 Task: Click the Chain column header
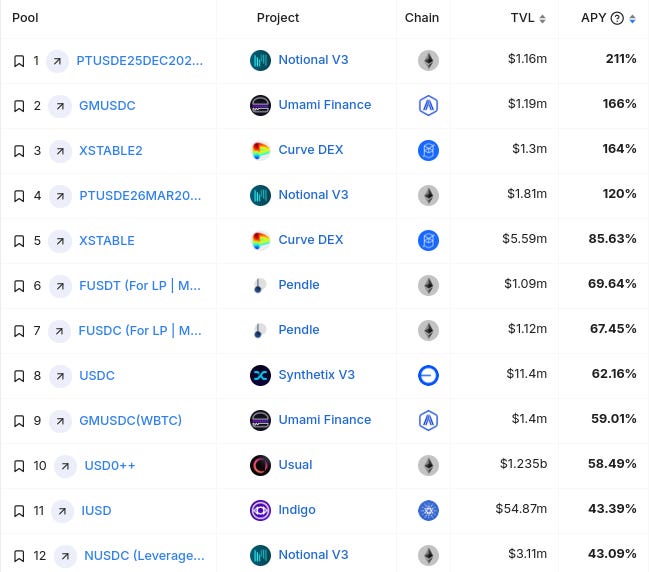tap(422, 18)
